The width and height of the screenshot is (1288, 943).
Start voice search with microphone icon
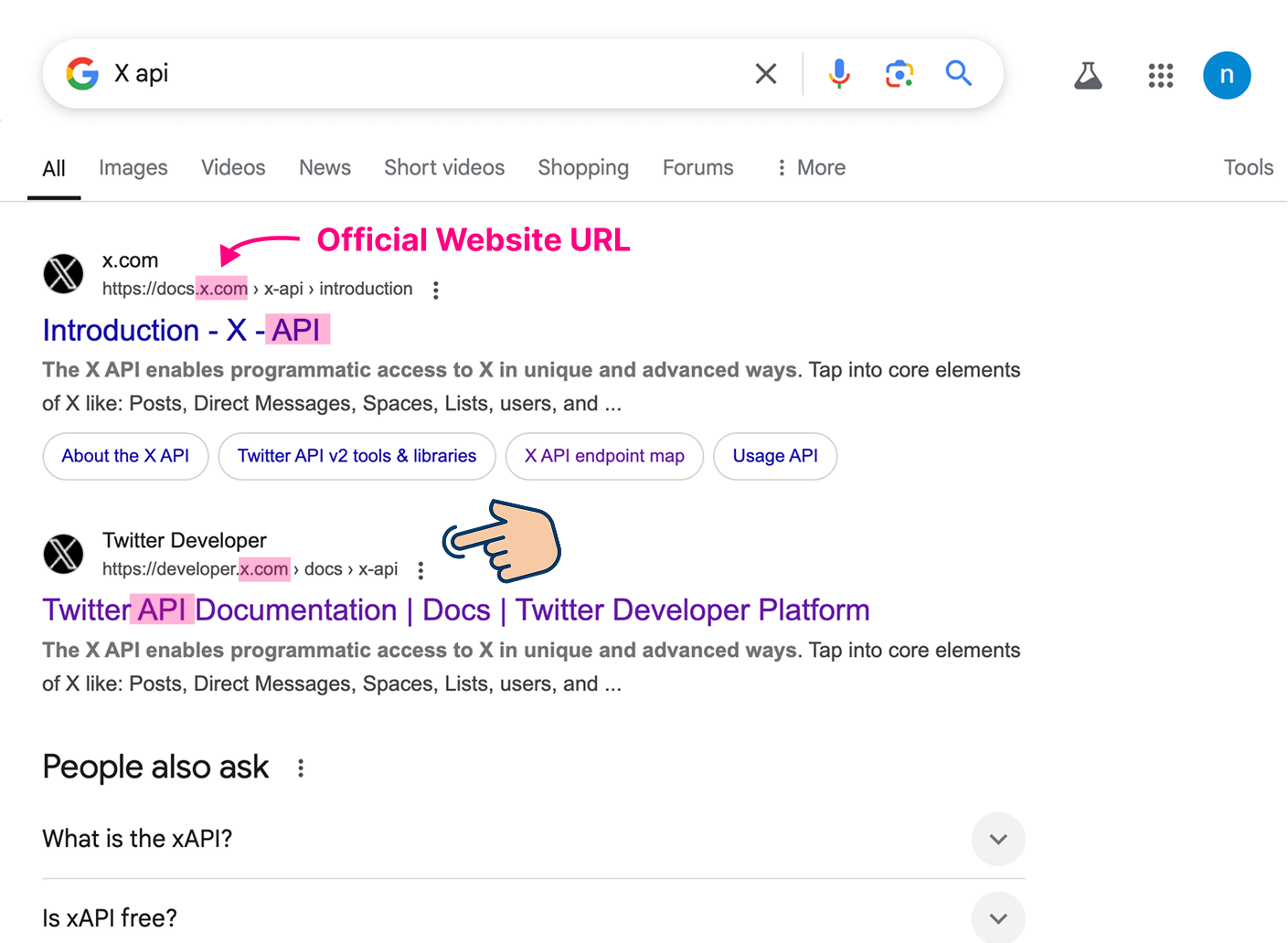coord(839,73)
